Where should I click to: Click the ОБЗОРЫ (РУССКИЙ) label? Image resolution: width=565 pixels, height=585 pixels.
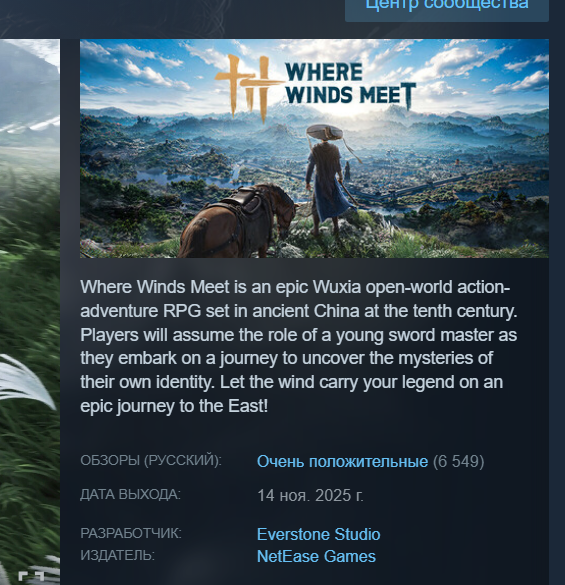point(151,460)
